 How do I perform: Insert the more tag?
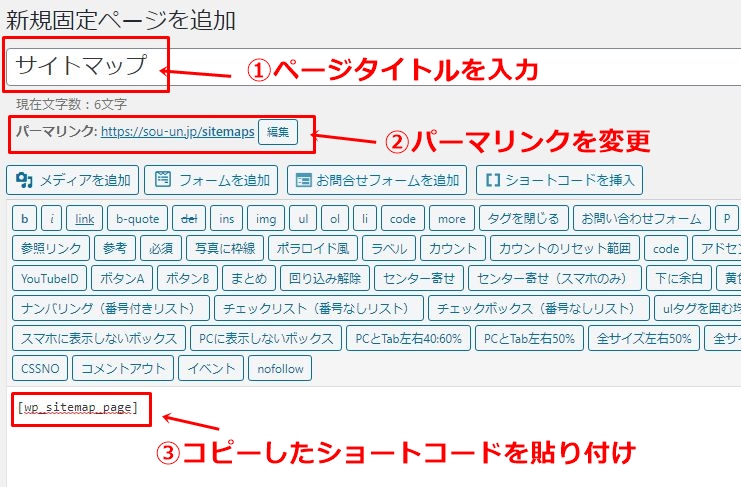point(452,218)
